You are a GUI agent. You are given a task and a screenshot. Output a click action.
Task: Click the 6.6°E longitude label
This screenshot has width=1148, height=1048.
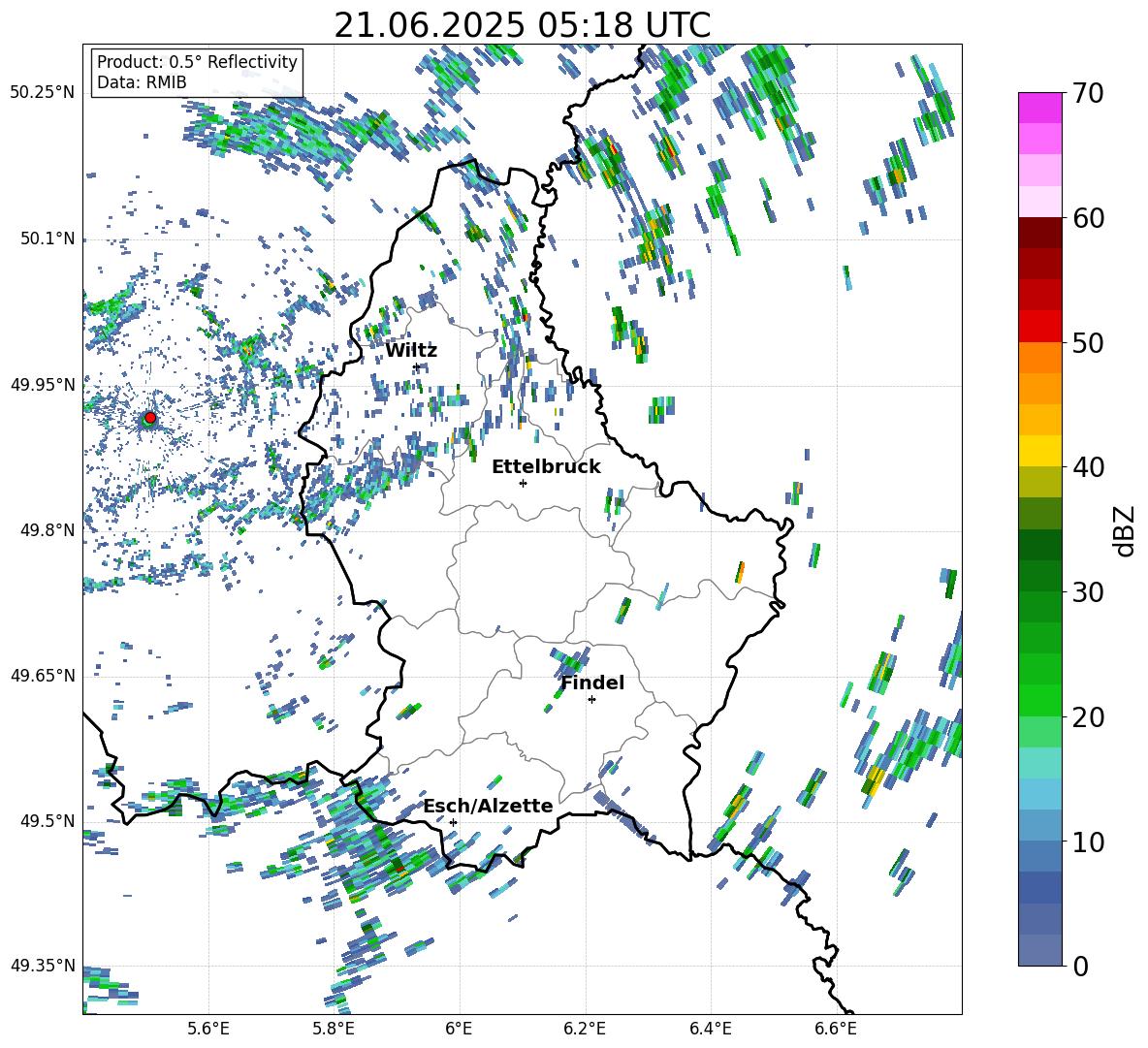tap(836, 1029)
